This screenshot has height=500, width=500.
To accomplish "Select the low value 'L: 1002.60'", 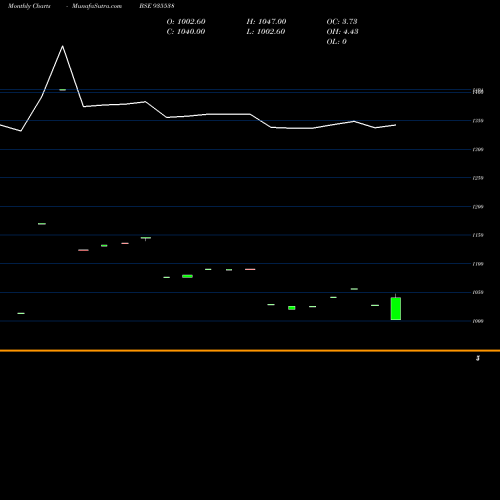I will tap(266, 32).
